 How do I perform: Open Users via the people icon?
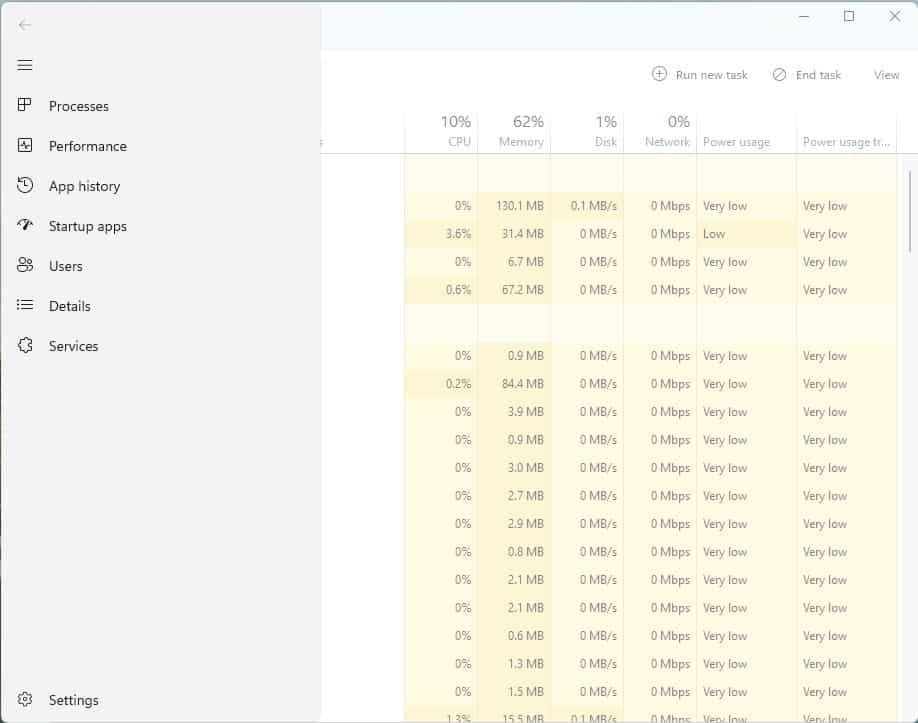tap(24, 266)
